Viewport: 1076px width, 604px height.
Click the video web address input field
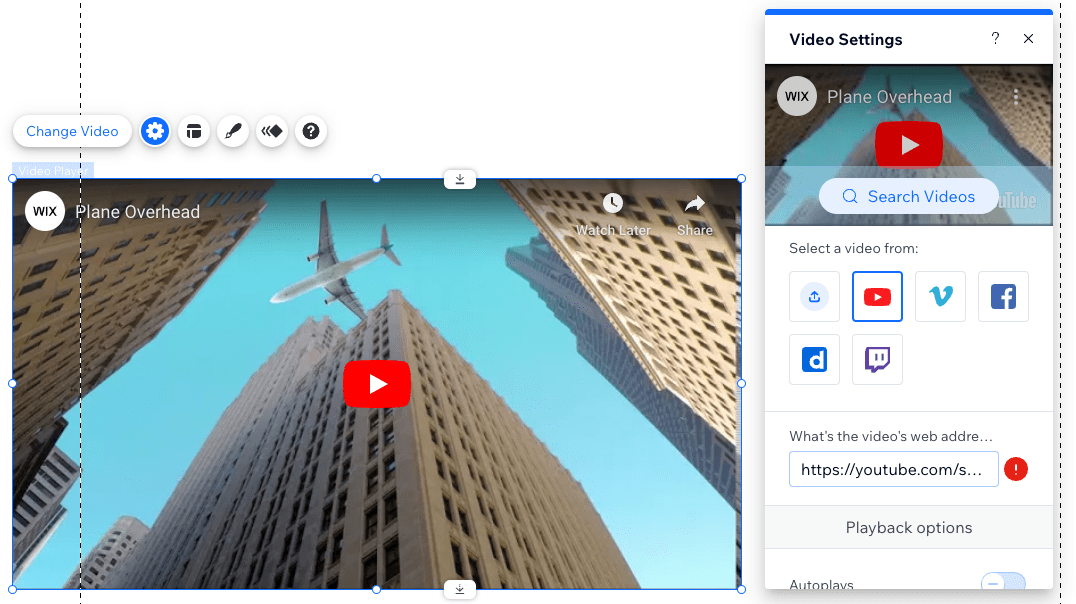(893, 469)
